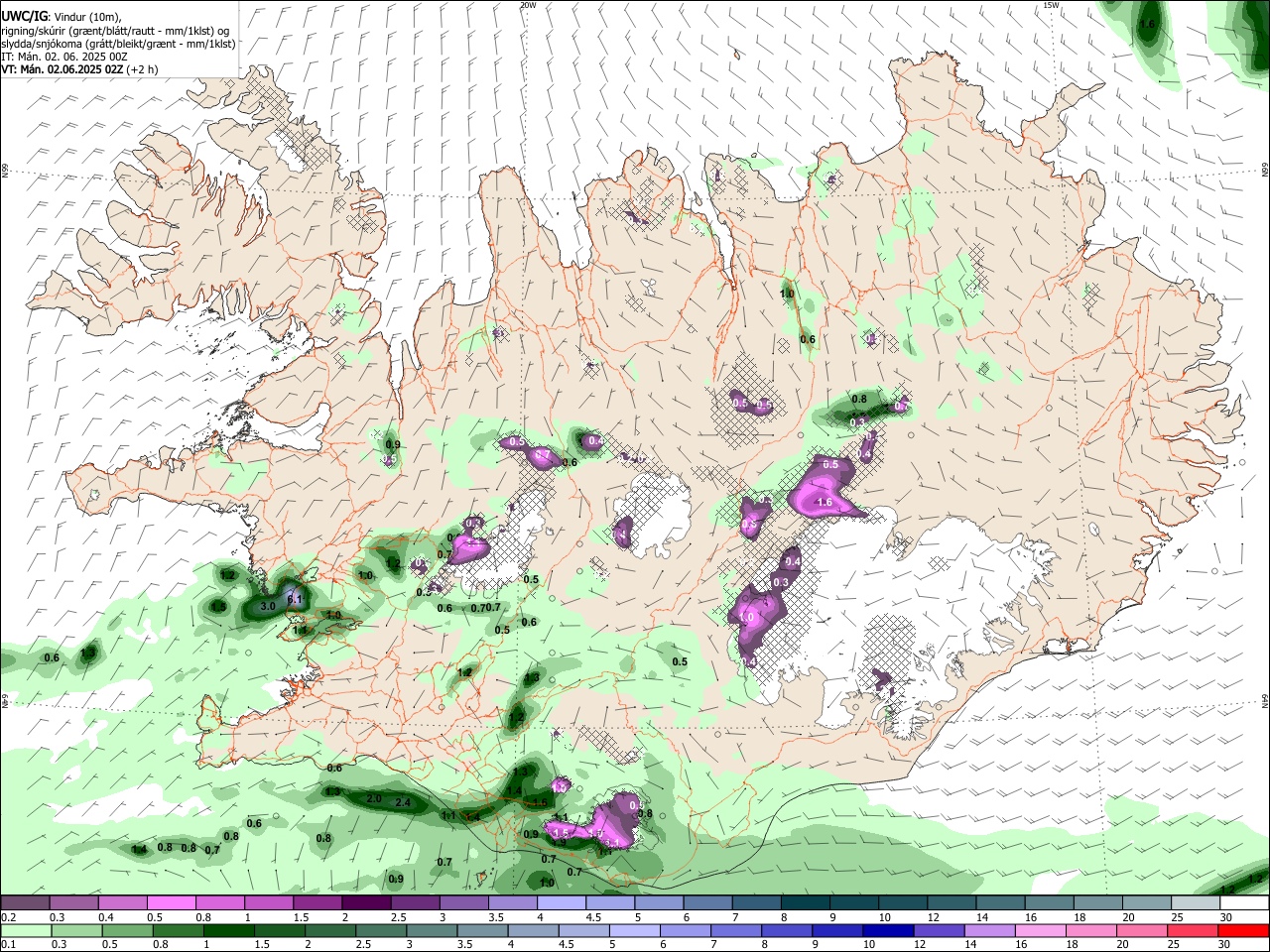The height and width of the screenshot is (952, 1270).
Task: Pick the crimson 25 swatch, lower legend row
Action: pos(1193,931)
